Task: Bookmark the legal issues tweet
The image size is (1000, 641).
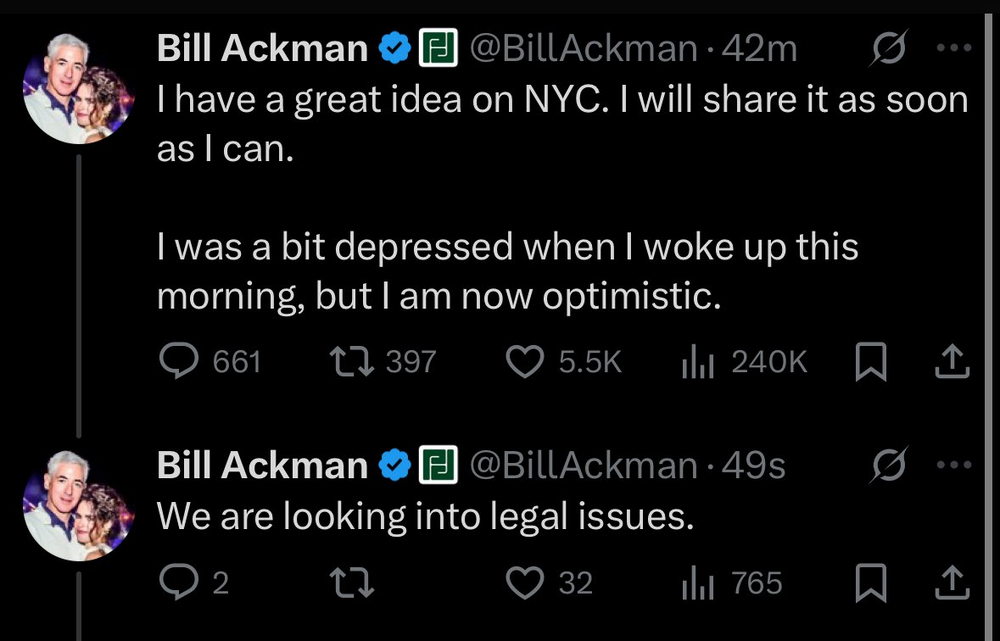Action: tap(872, 583)
